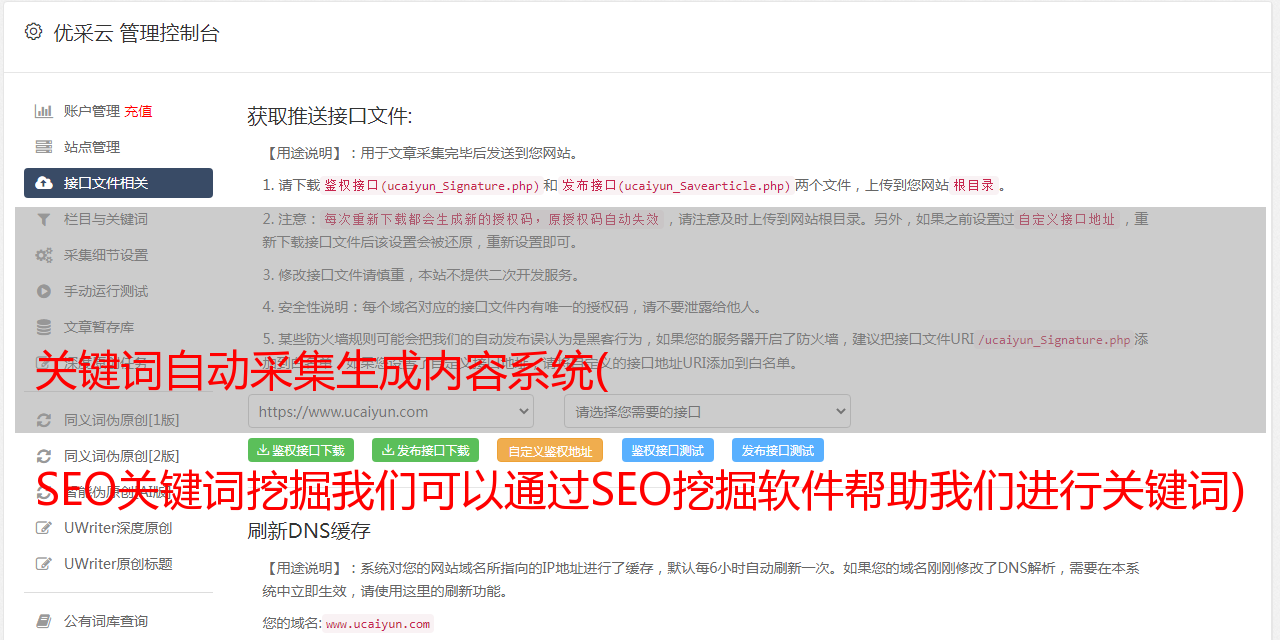This screenshot has height=640, width=1280.
Task: Run the 鉴权接口测试 button
Action: pyautogui.click(x=668, y=450)
